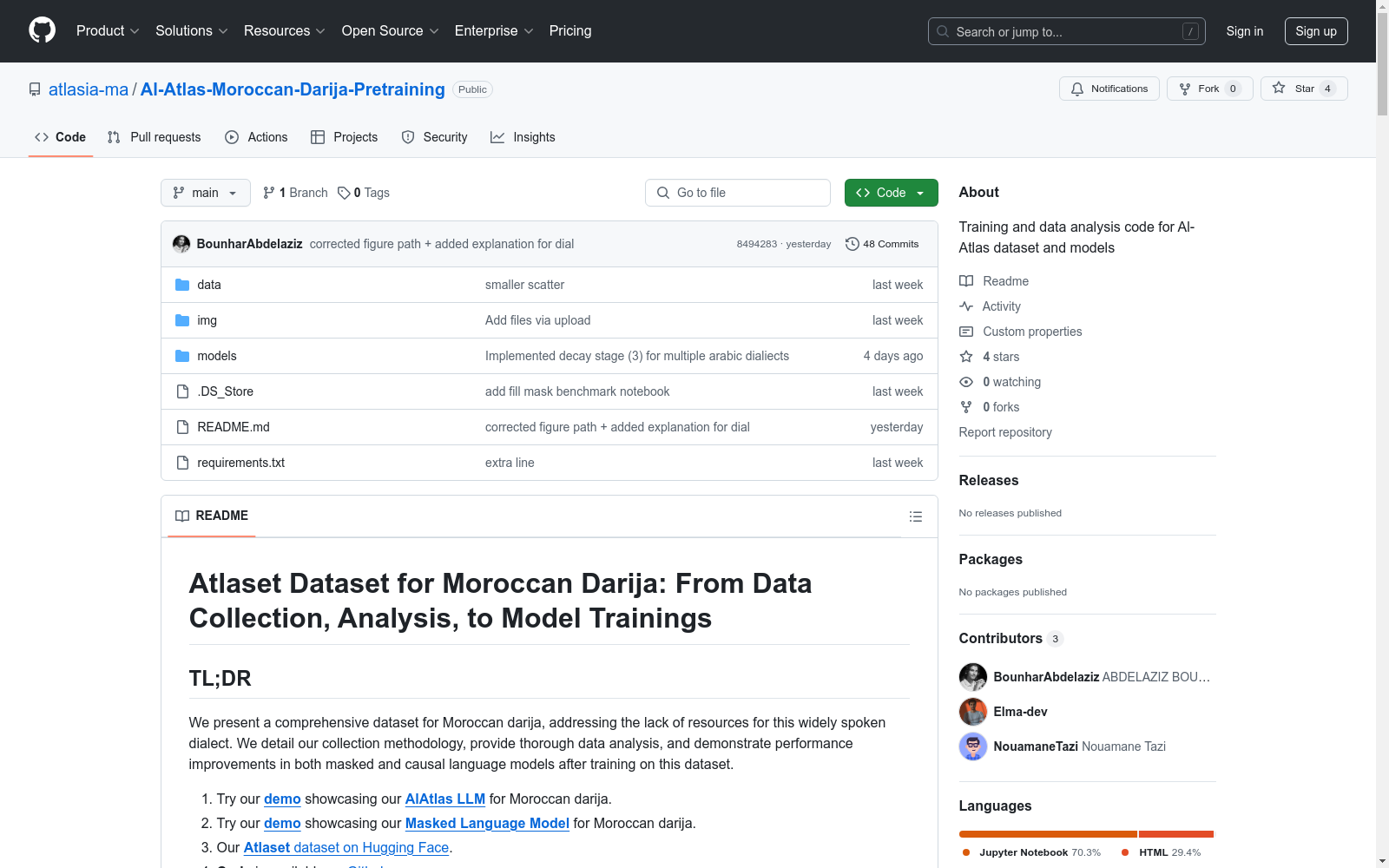Click the Notifications bell button

[x=1109, y=89]
